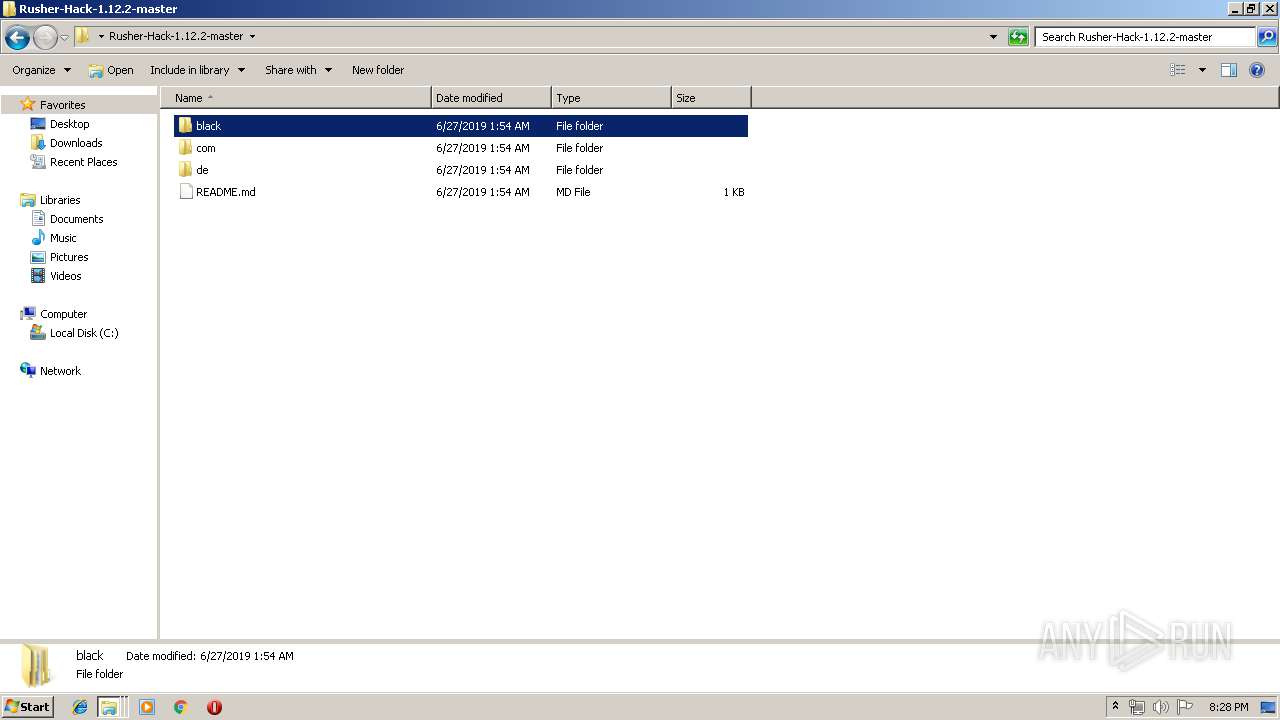Launch Internet Explorer from taskbar
The width and height of the screenshot is (1280, 720).
[80, 707]
